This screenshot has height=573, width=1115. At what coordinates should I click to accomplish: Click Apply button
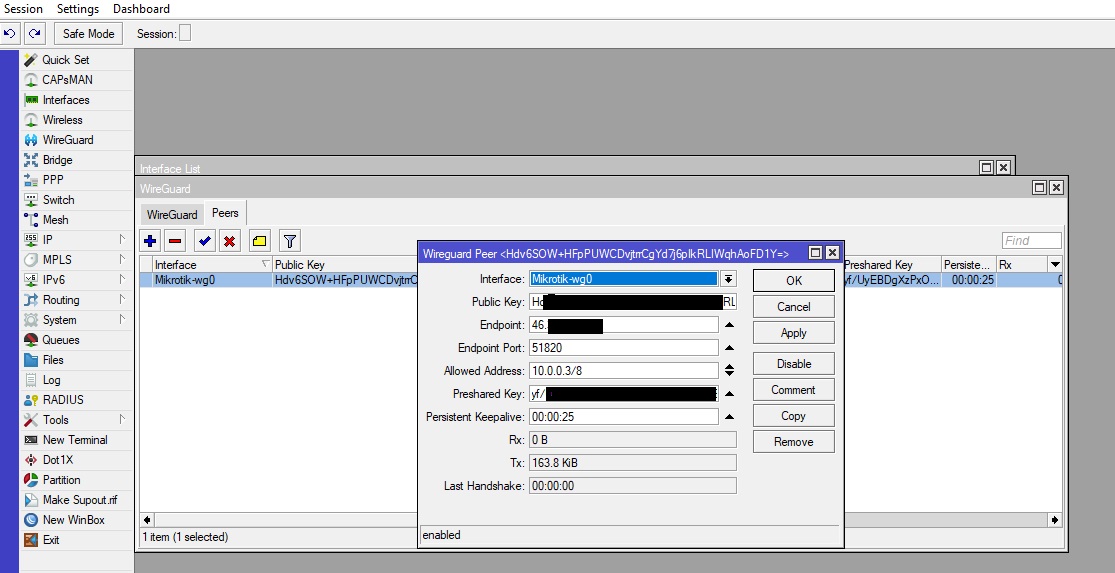[x=794, y=333]
